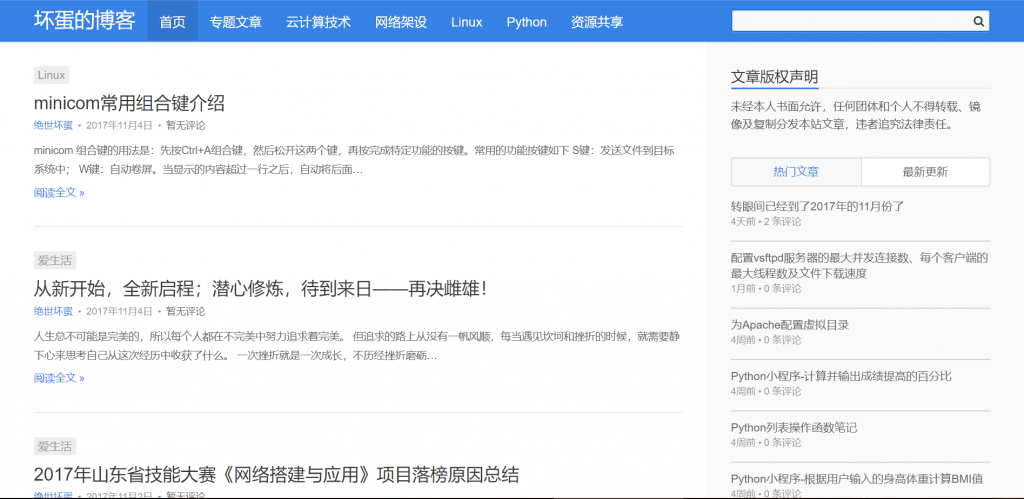Click 暂无评论 under the minicom post

point(185,125)
